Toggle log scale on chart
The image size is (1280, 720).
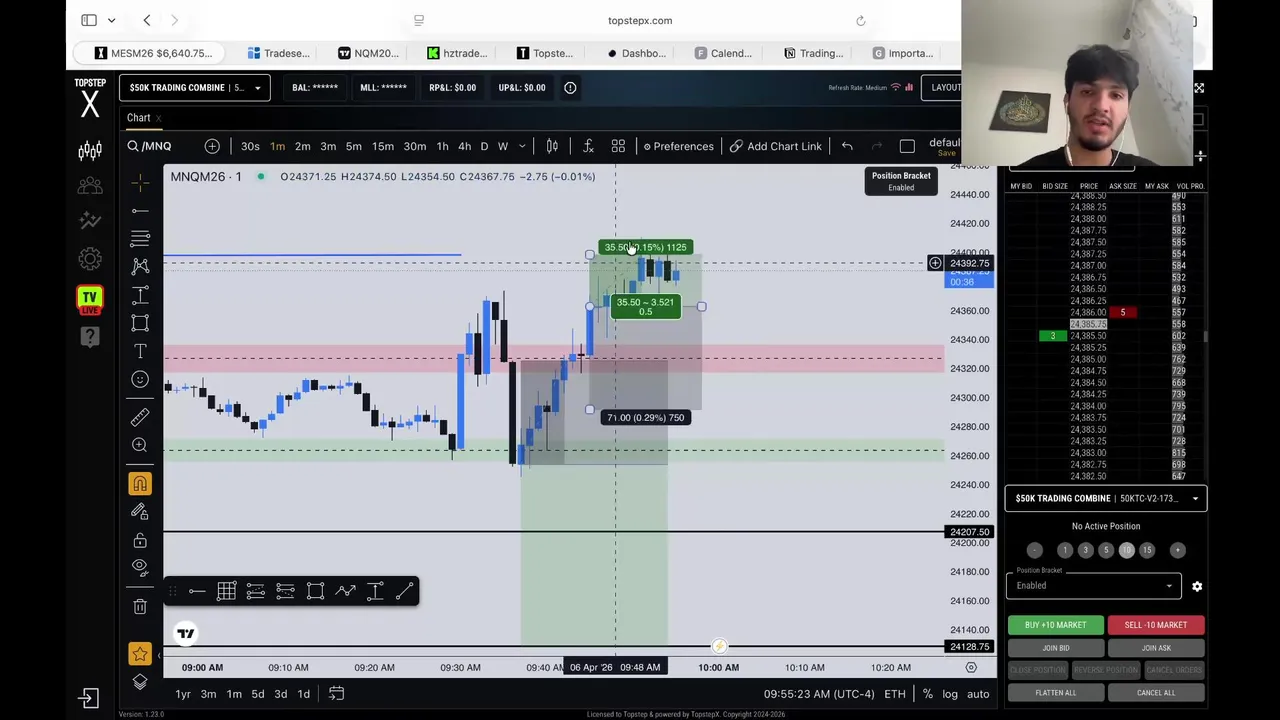[x=949, y=694]
